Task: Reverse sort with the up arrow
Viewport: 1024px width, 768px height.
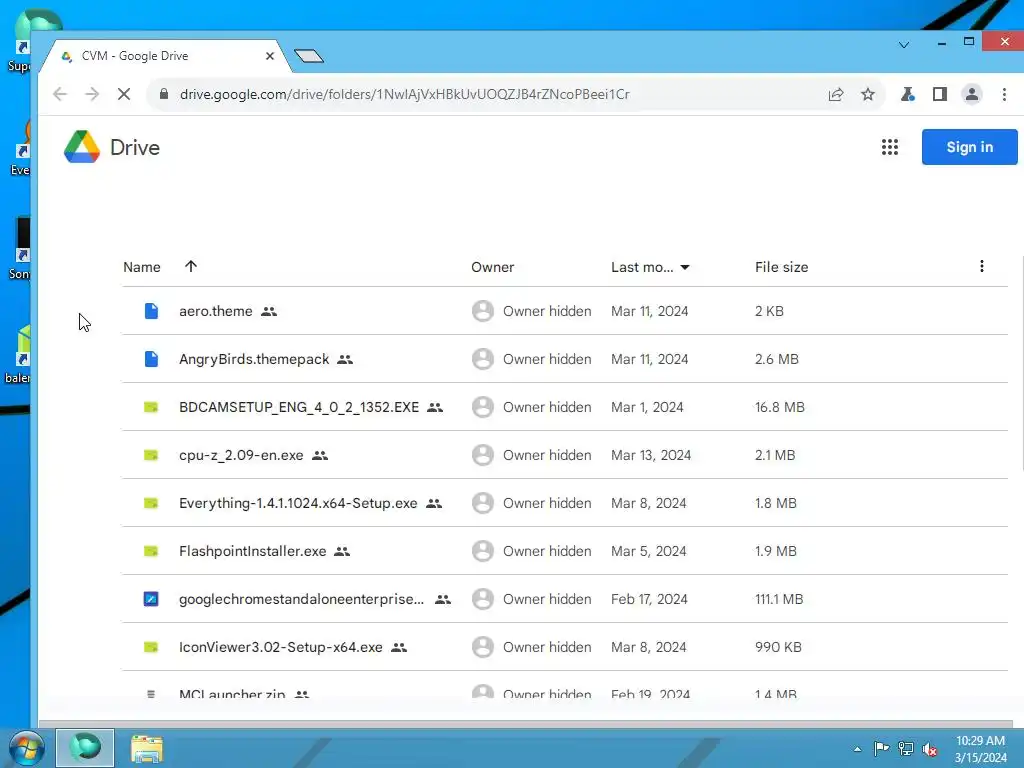Action: click(191, 266)
